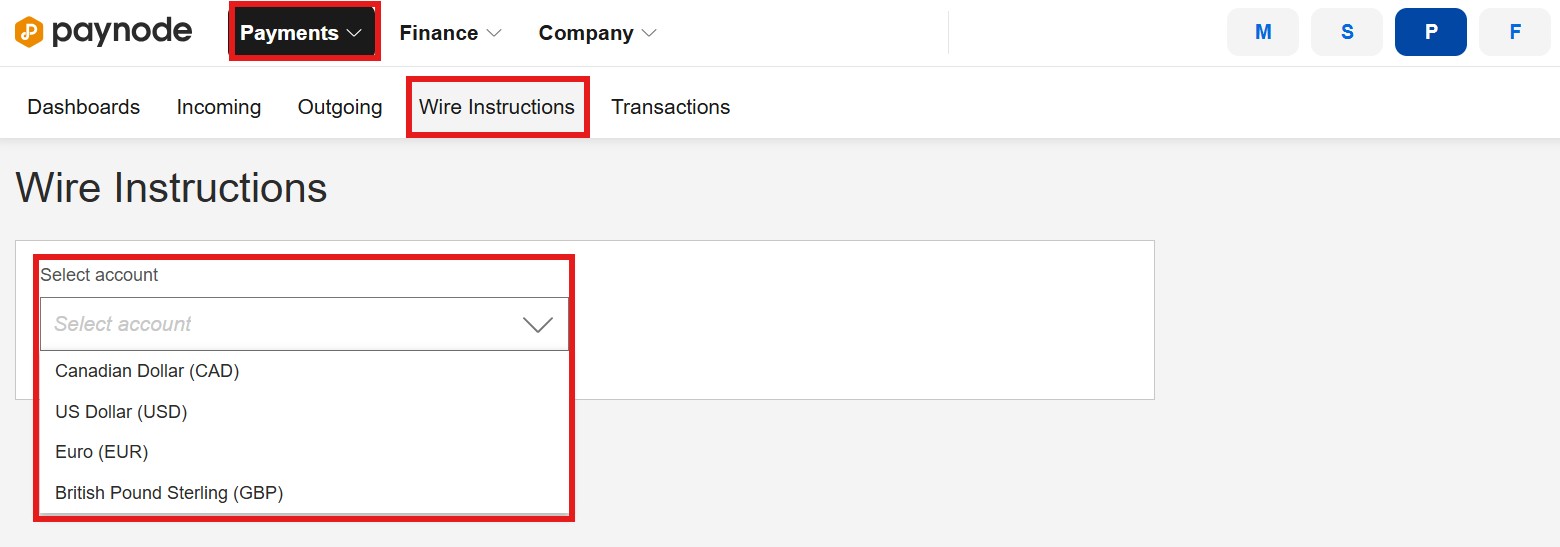Expand the Company menu chevron
The width and height of the screenshot is (1560, 547).
649,33
